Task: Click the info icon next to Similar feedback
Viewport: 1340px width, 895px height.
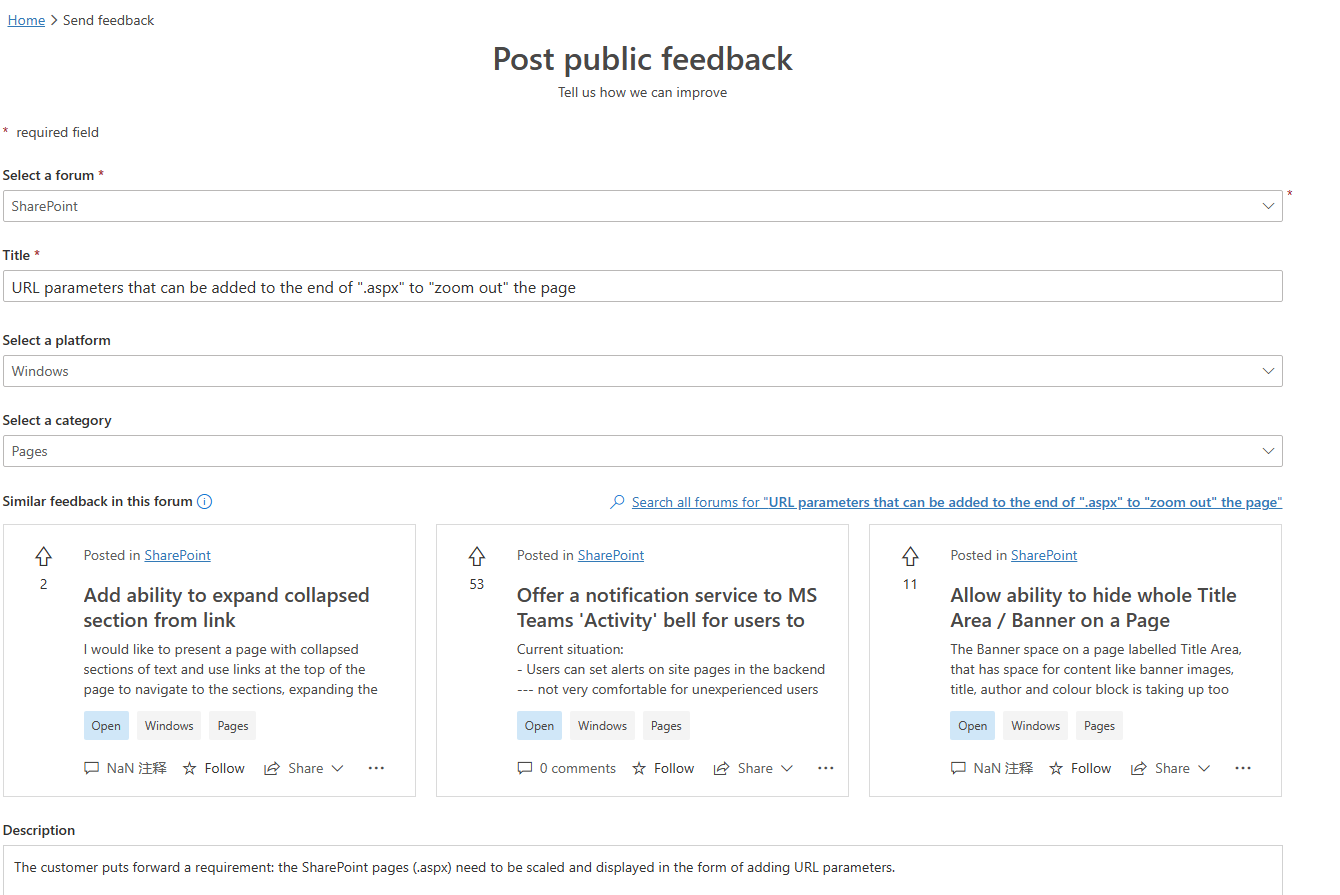Action: [204, 501]
